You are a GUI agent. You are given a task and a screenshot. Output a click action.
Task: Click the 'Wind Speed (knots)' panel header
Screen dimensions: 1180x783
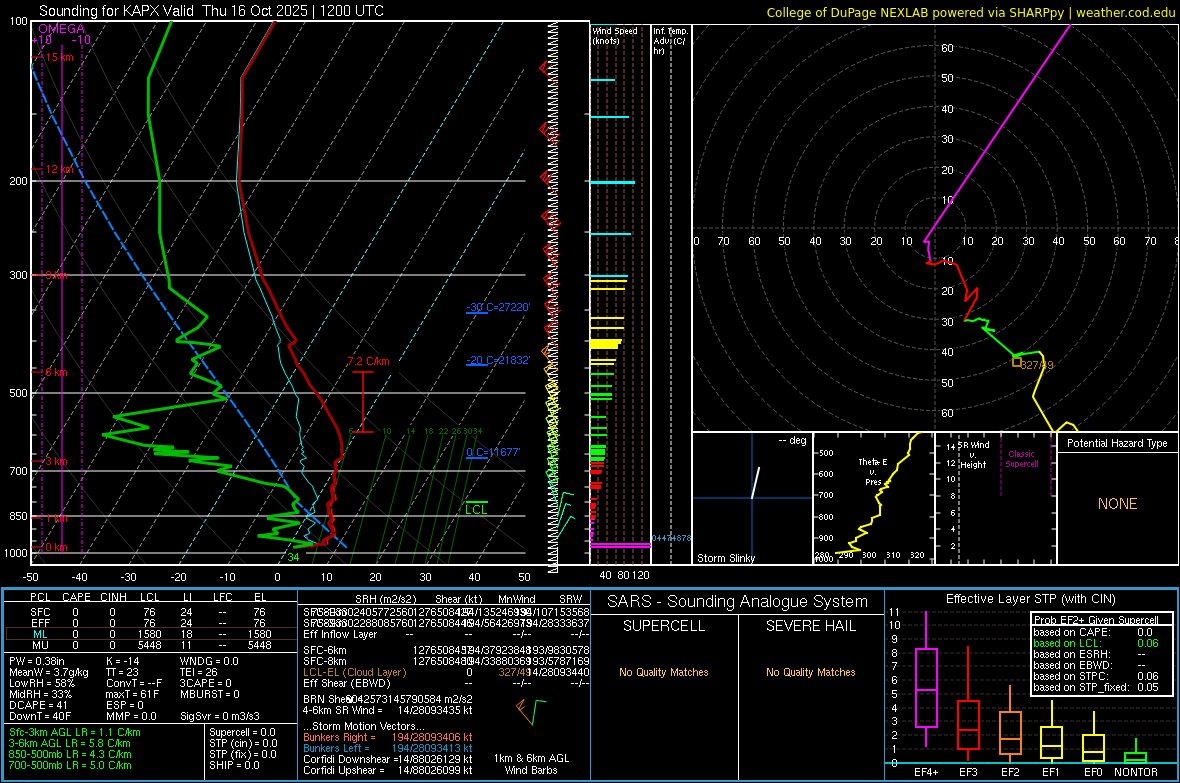615,35
